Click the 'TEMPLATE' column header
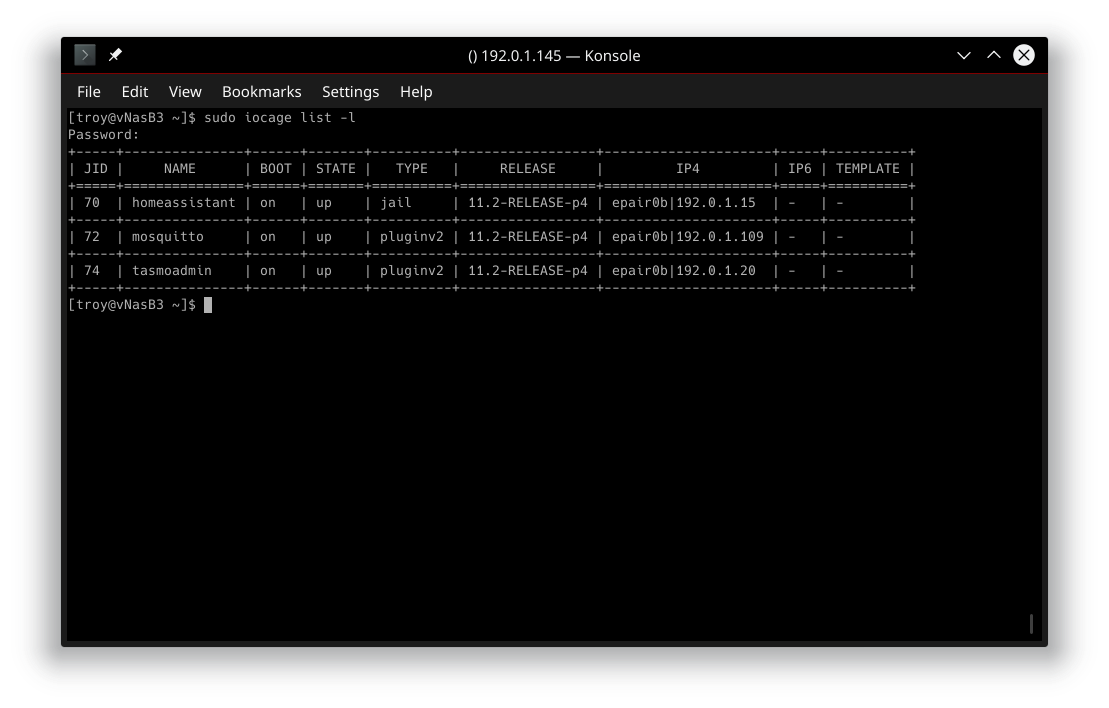 868,169
